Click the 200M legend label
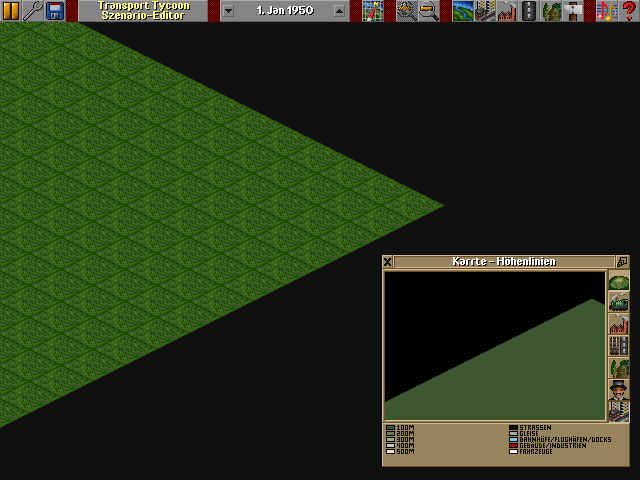 click(405, 433)
